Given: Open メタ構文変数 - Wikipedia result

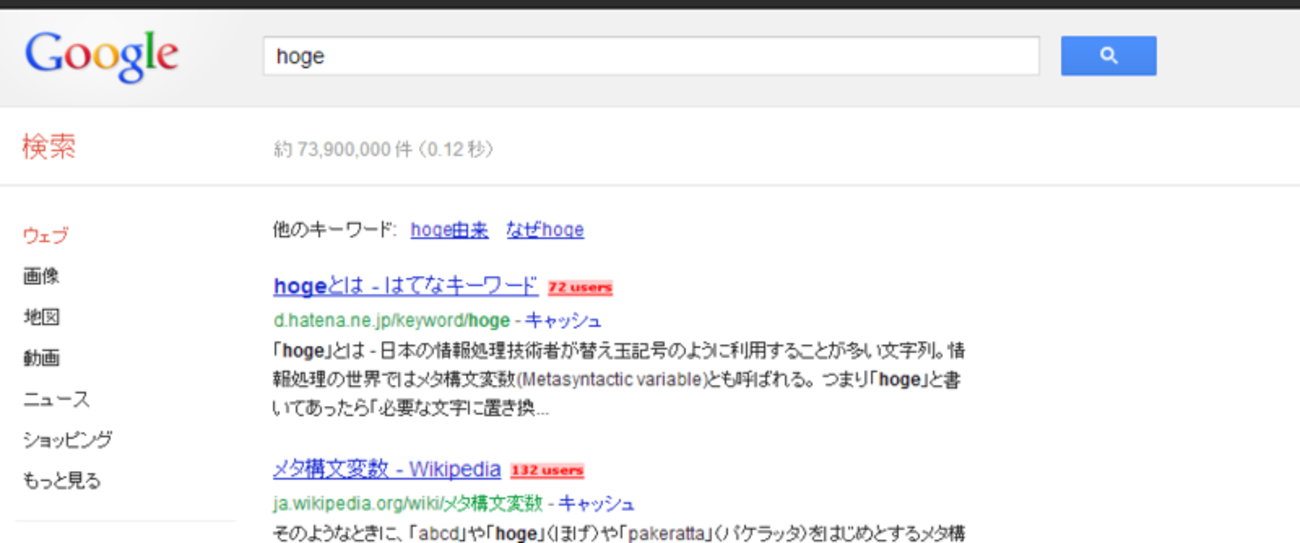Looking at the screenshot, I should 386,469.
